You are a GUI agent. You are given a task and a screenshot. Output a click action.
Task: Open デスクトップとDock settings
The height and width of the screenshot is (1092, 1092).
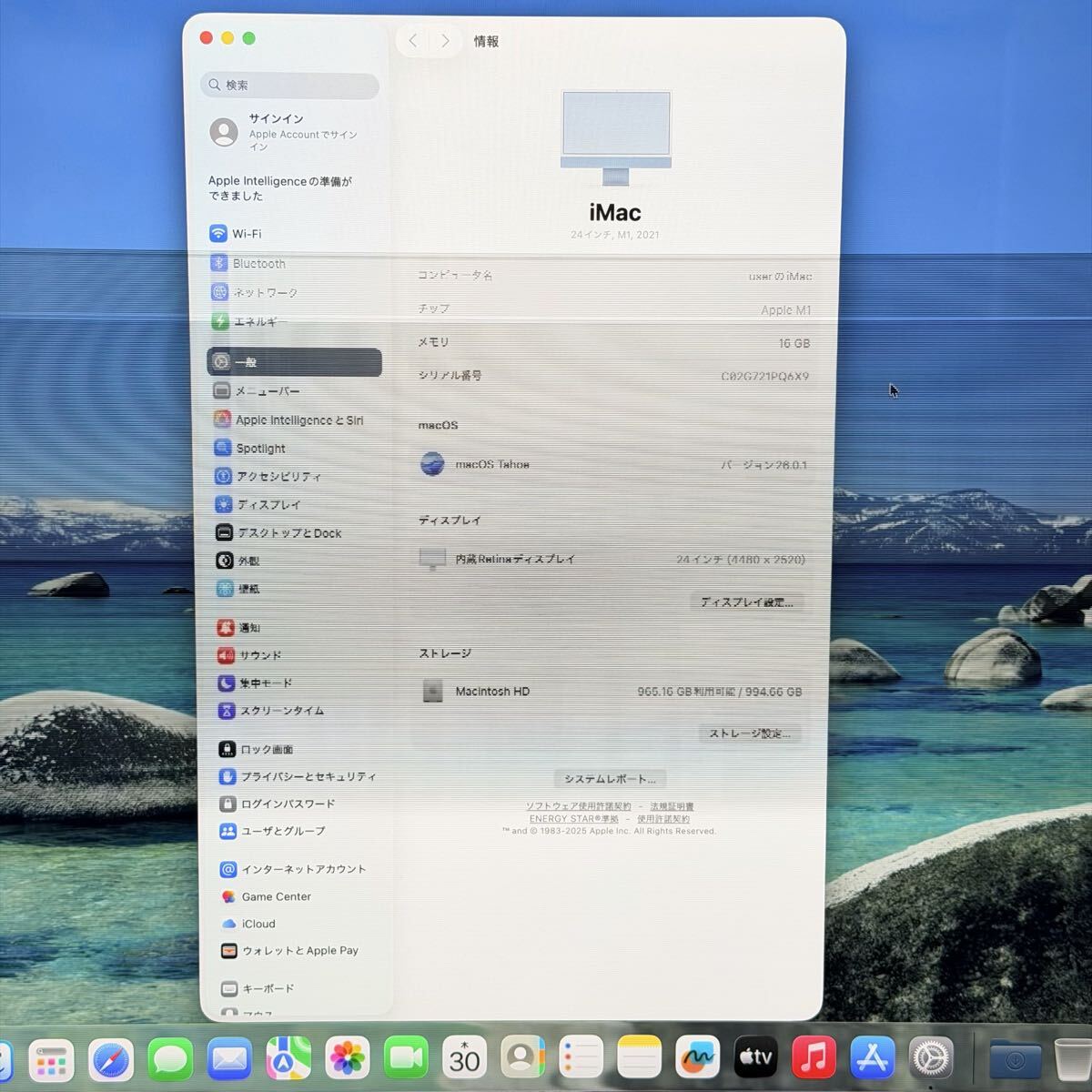point(288,533)
